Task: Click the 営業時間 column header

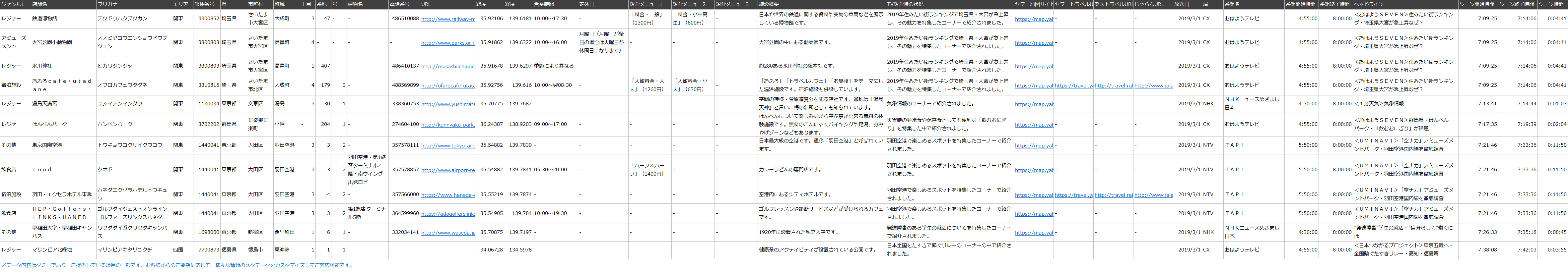Action: click(544, 4)
